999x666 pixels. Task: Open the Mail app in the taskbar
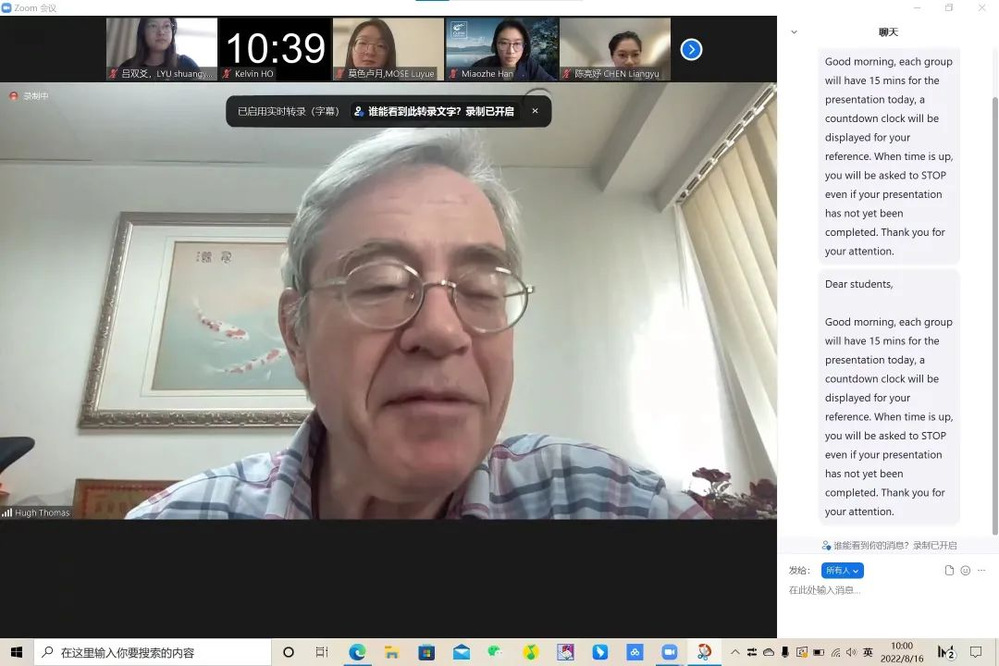click(461, 652)
